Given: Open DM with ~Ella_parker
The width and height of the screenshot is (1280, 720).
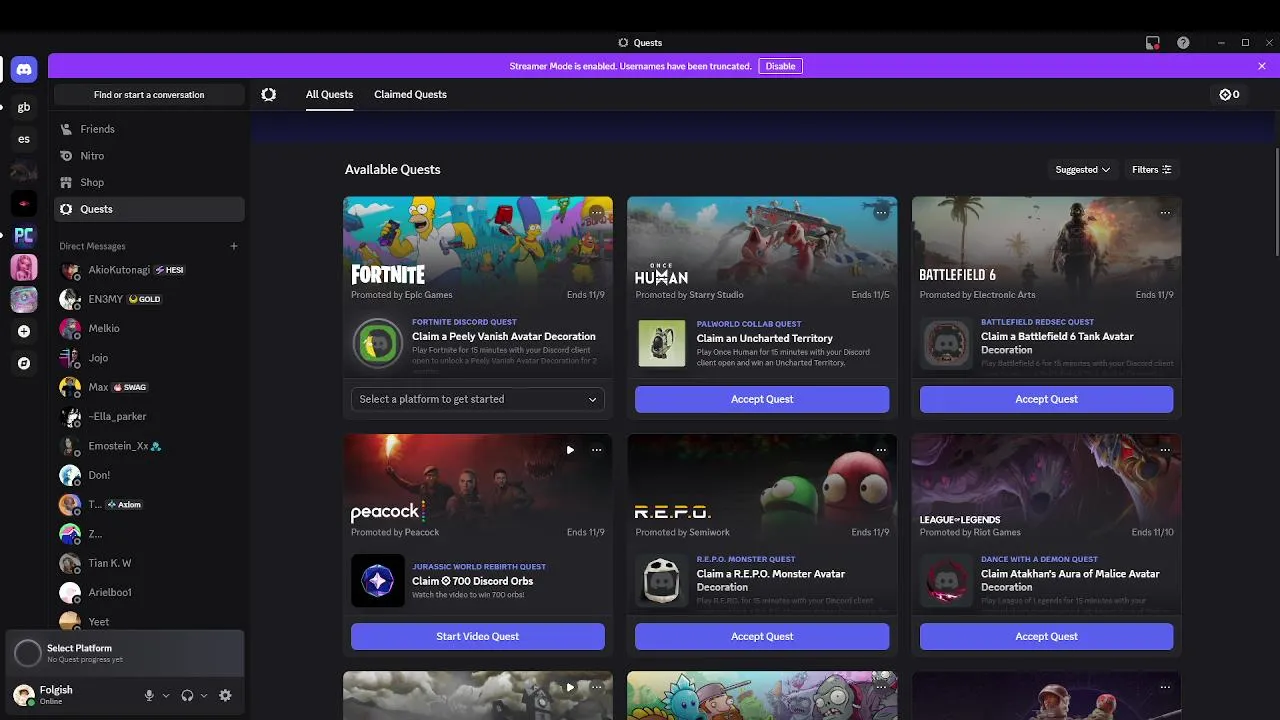Looking at the screenshot, I should click(x=149, y=416).
